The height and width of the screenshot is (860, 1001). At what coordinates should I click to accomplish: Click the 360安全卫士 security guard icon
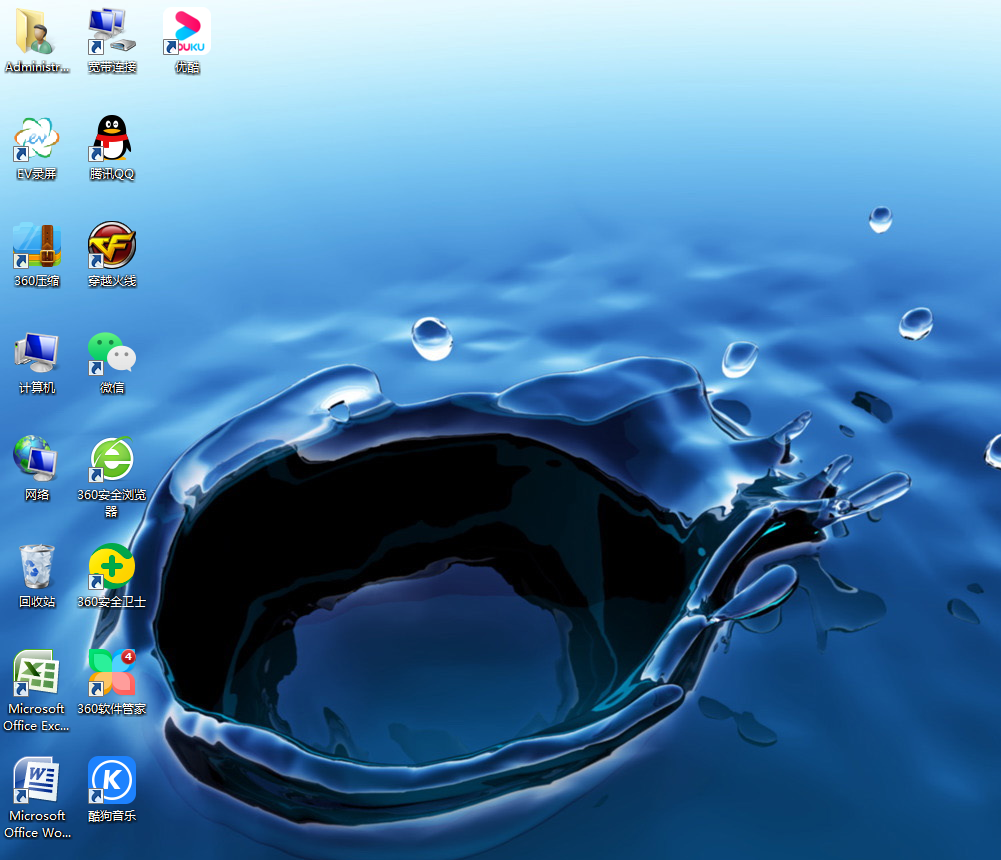(111, 567)
